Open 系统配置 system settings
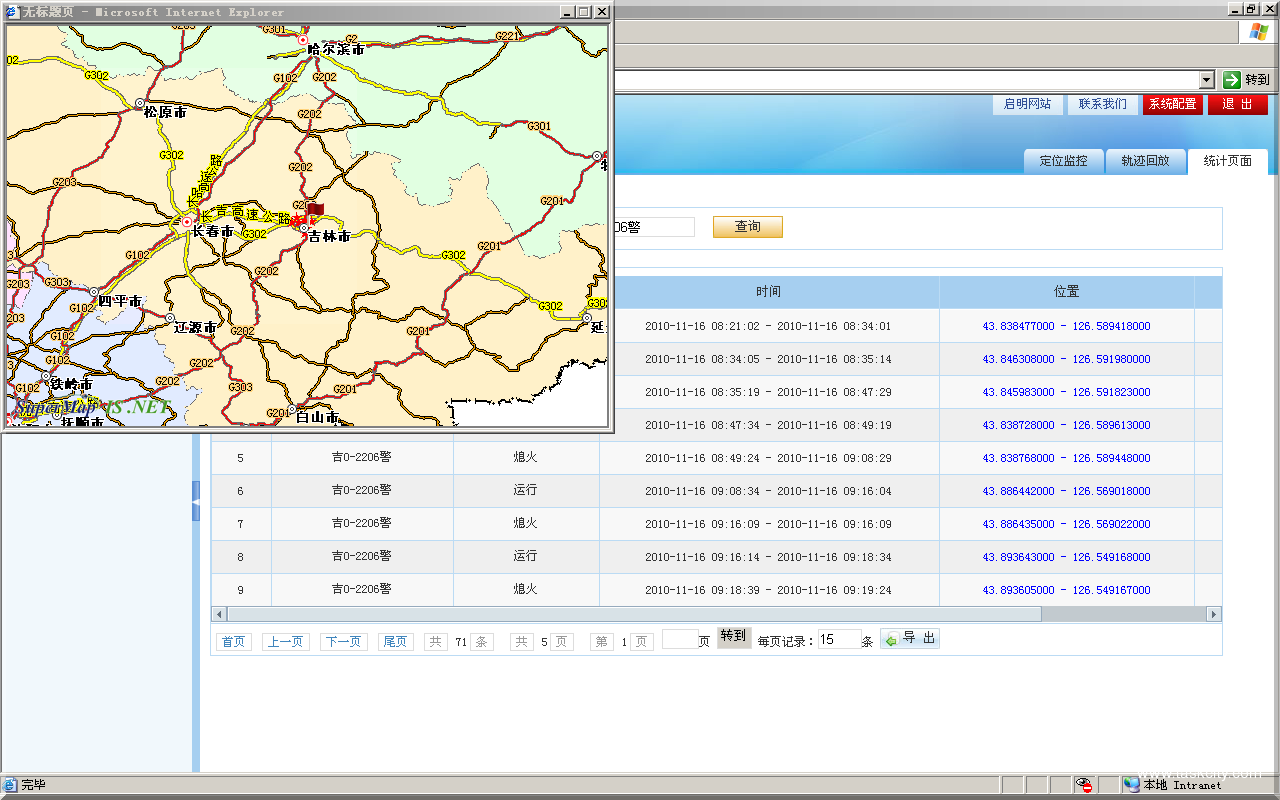1280x800 pixels. click(x=1173, y=104)
